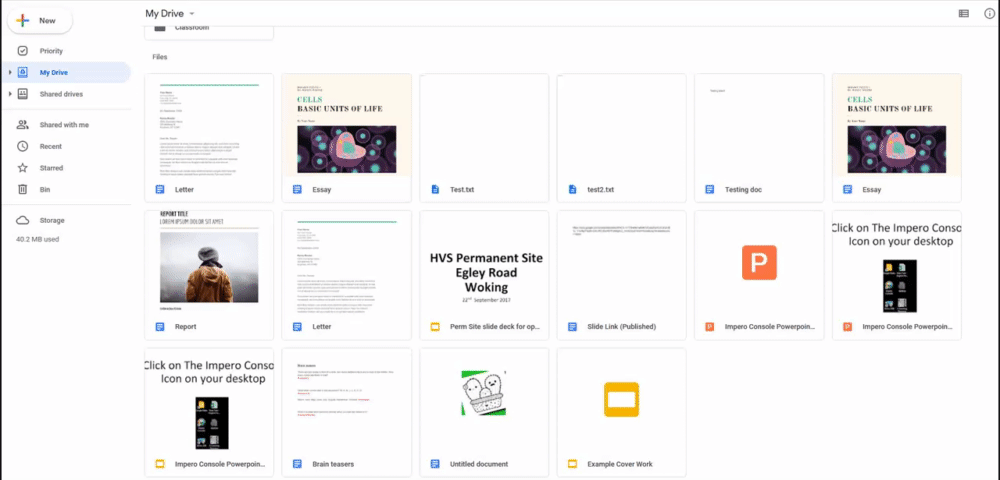
Task: Click the "Test.txt" file name
Action: (462, 190)
